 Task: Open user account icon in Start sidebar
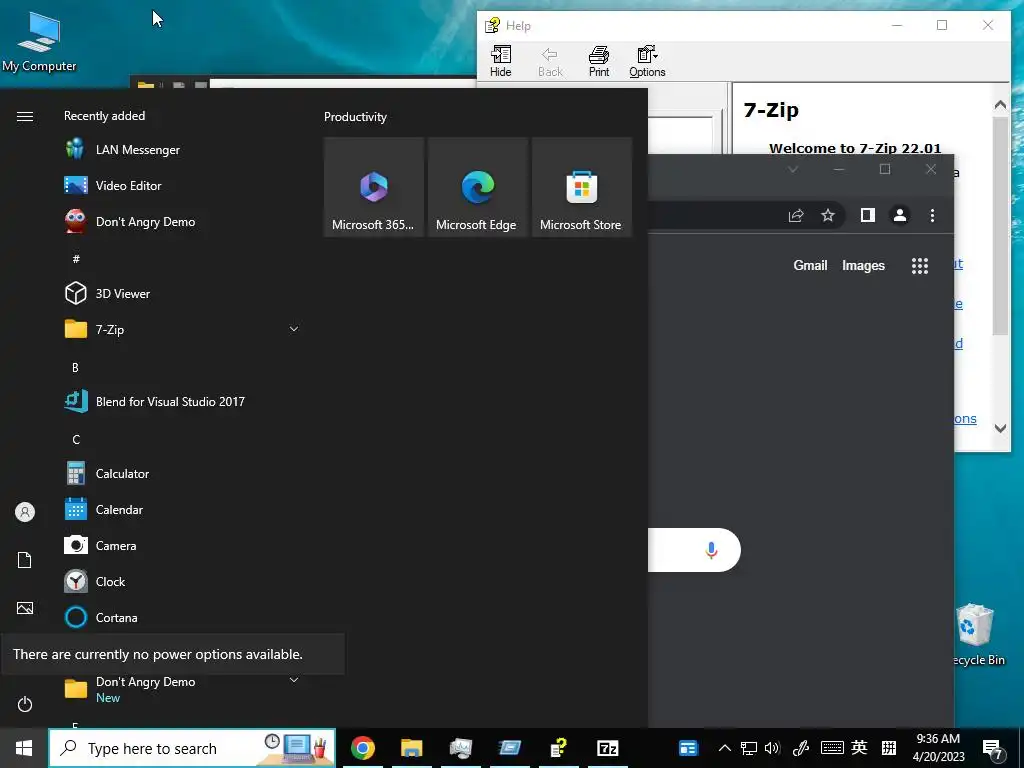pos(25,512)
